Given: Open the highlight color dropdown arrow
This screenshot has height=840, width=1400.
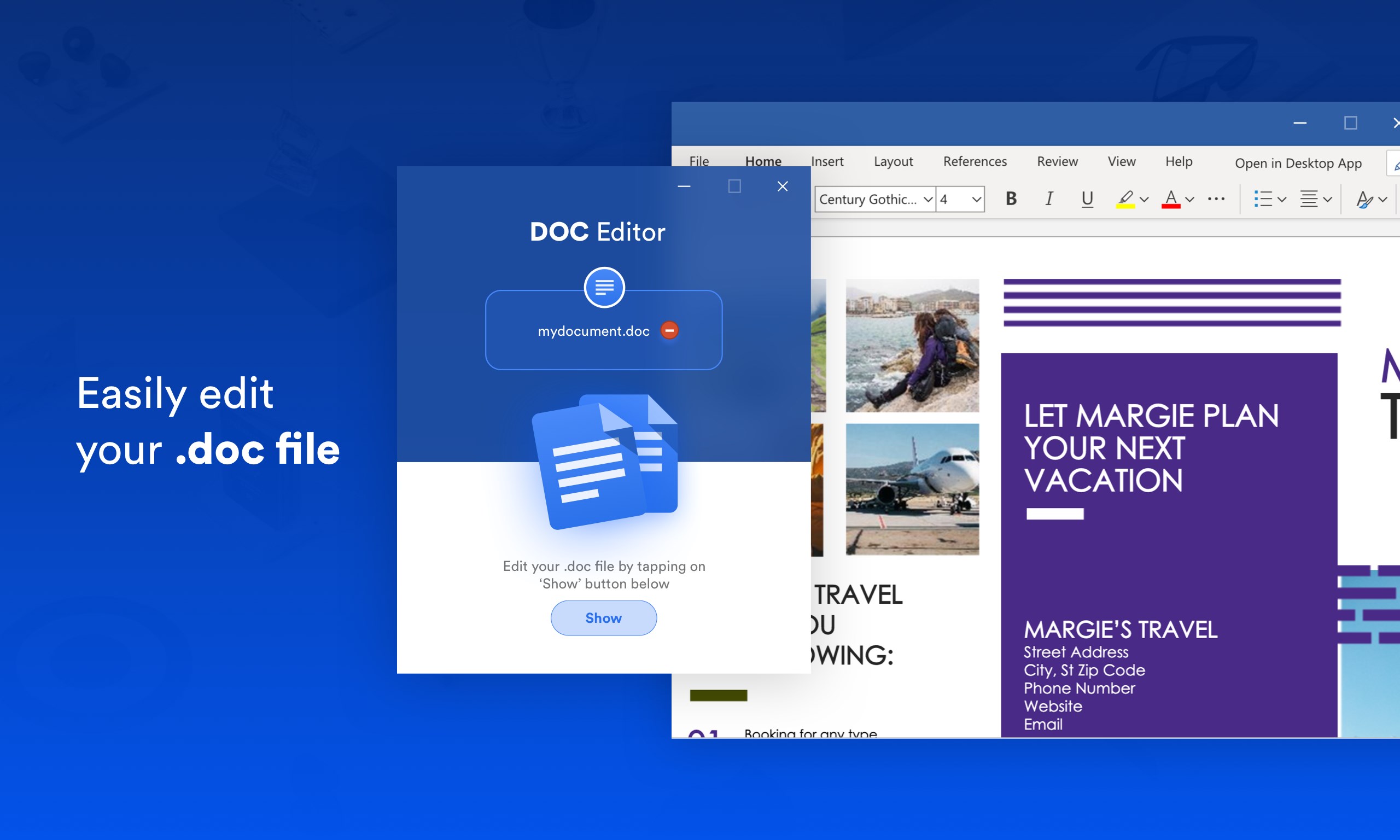Looking at the screenshot, I should [x=1144, y=199].
